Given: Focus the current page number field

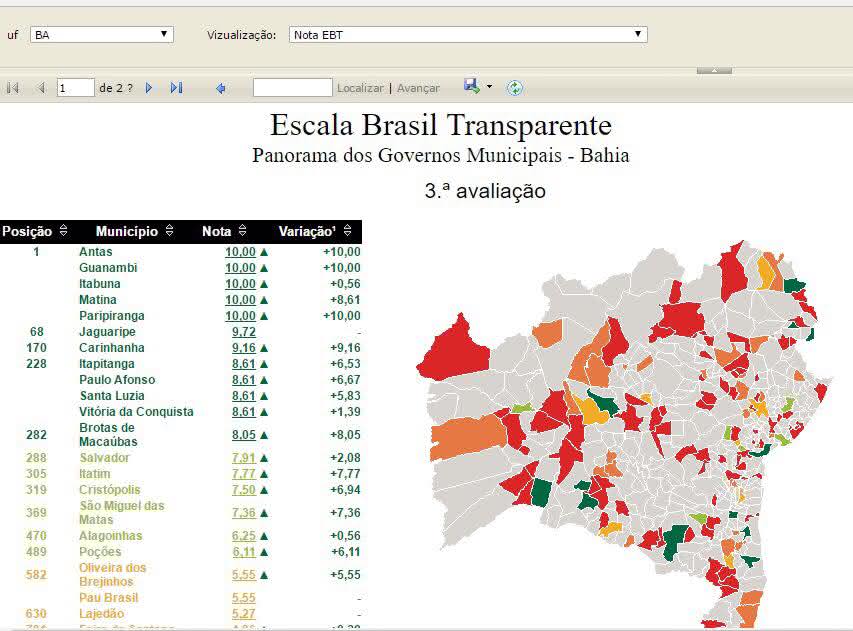Looking at the screenshot, I should (x=76, y=88).
